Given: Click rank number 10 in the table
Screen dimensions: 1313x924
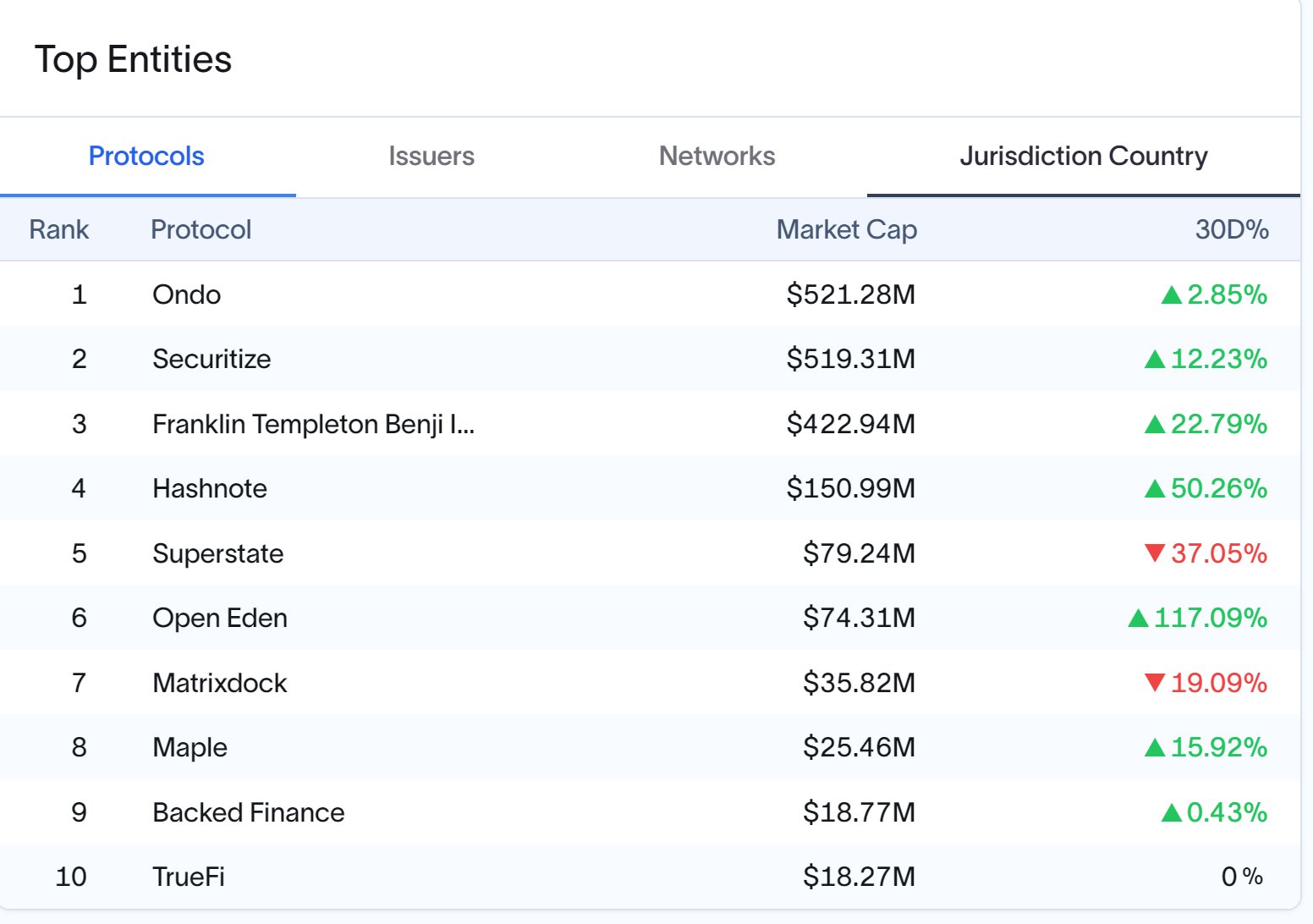Looking at the screenshot, I should point(71,877).
